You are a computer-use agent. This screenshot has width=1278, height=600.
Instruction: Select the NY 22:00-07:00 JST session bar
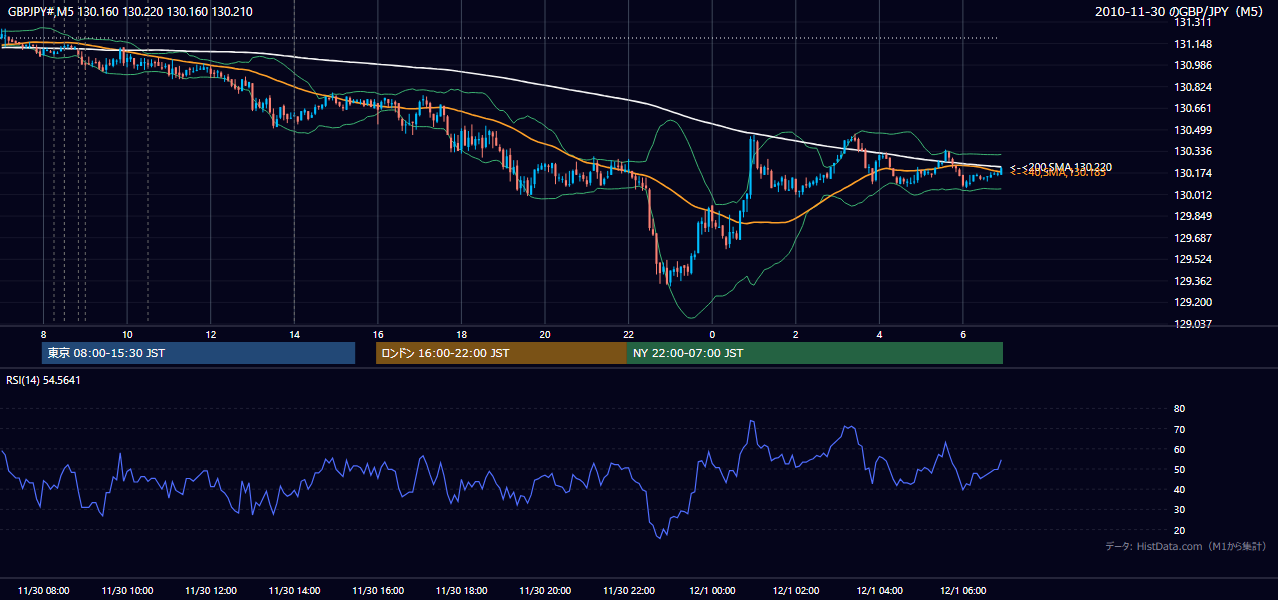[815, 353]
